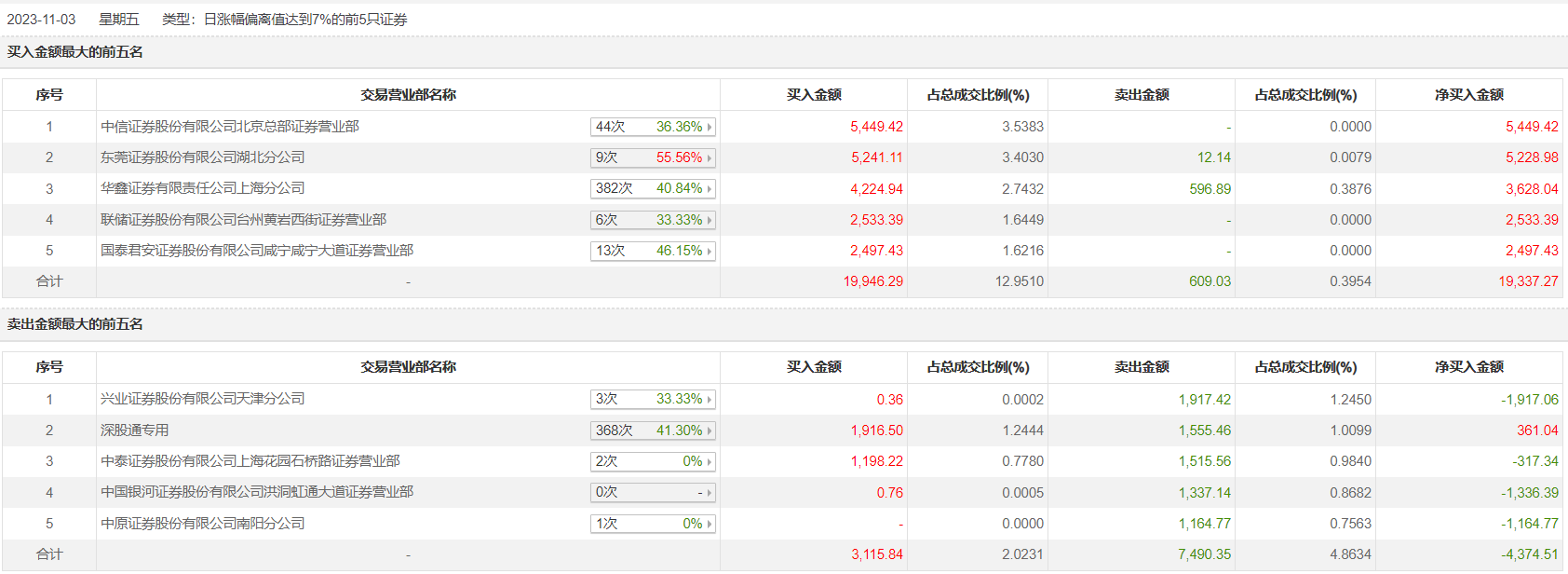Open 联储证券台州黄岩西街证券营业部 link
The height and width of the screenshot is (574, 1568).
244,220
